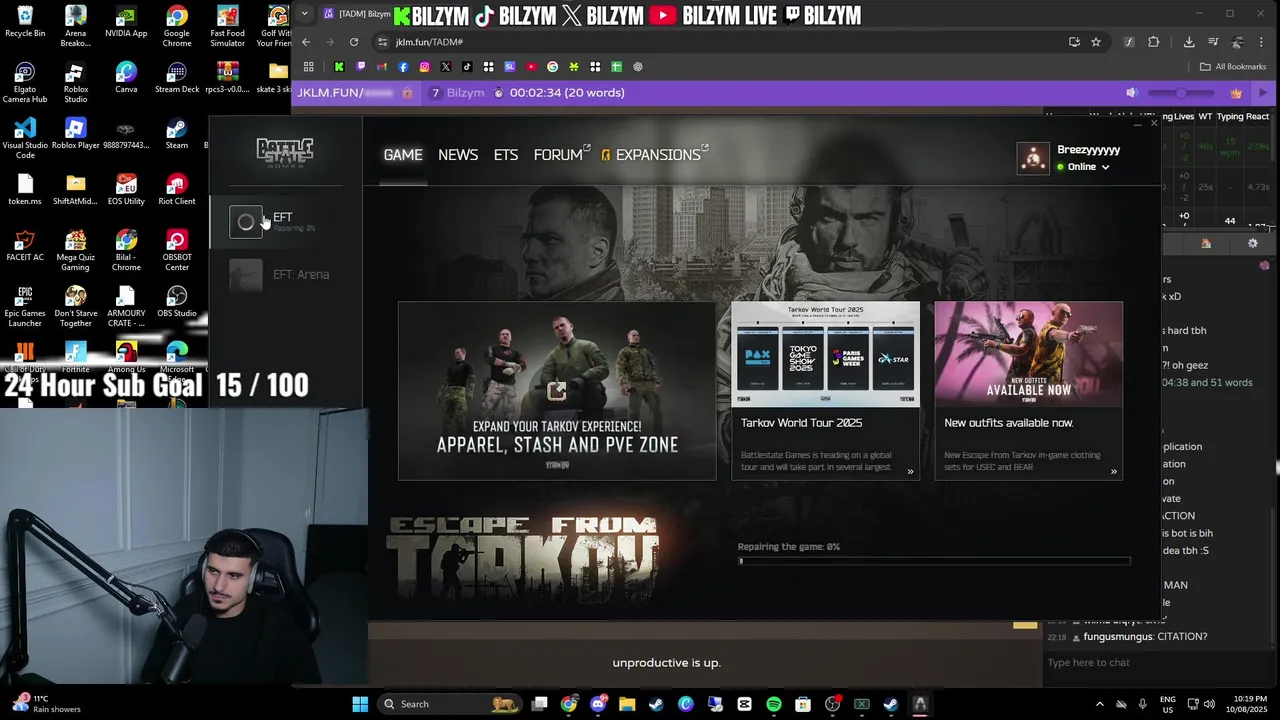Open the GAME tab in Battlestate launcher
This screenshot has height=720, width=1280.
(403, 155)
